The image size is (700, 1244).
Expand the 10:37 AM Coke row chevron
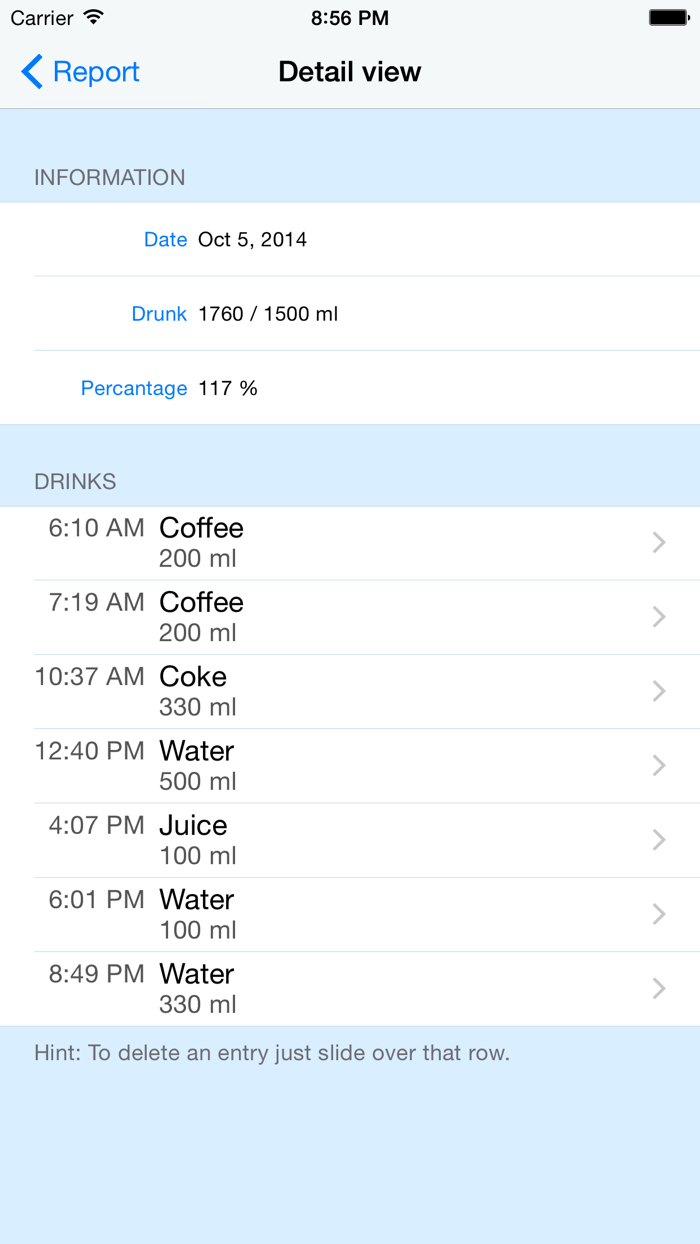pyautogui.click(x=658, y=691)
